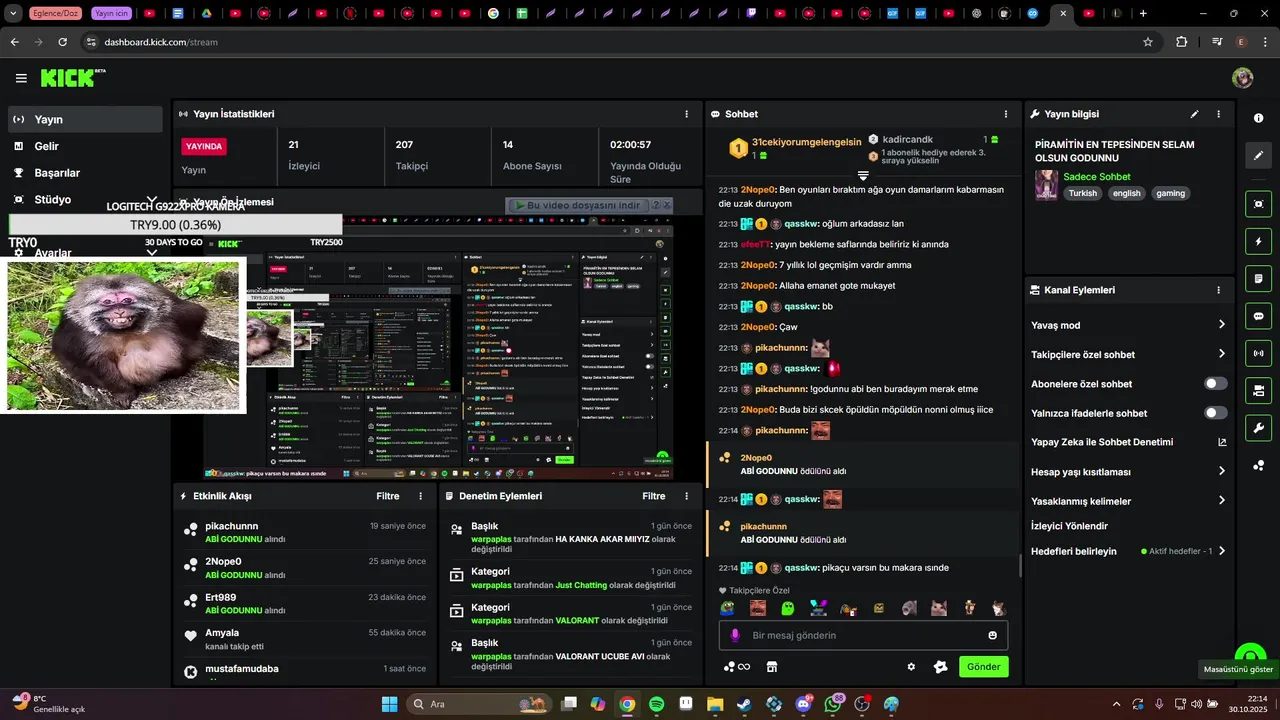This screenshot has height=720, width=1280.
Task: Switch to Yayın için browser tab group
Action: [x=111, y=14]
